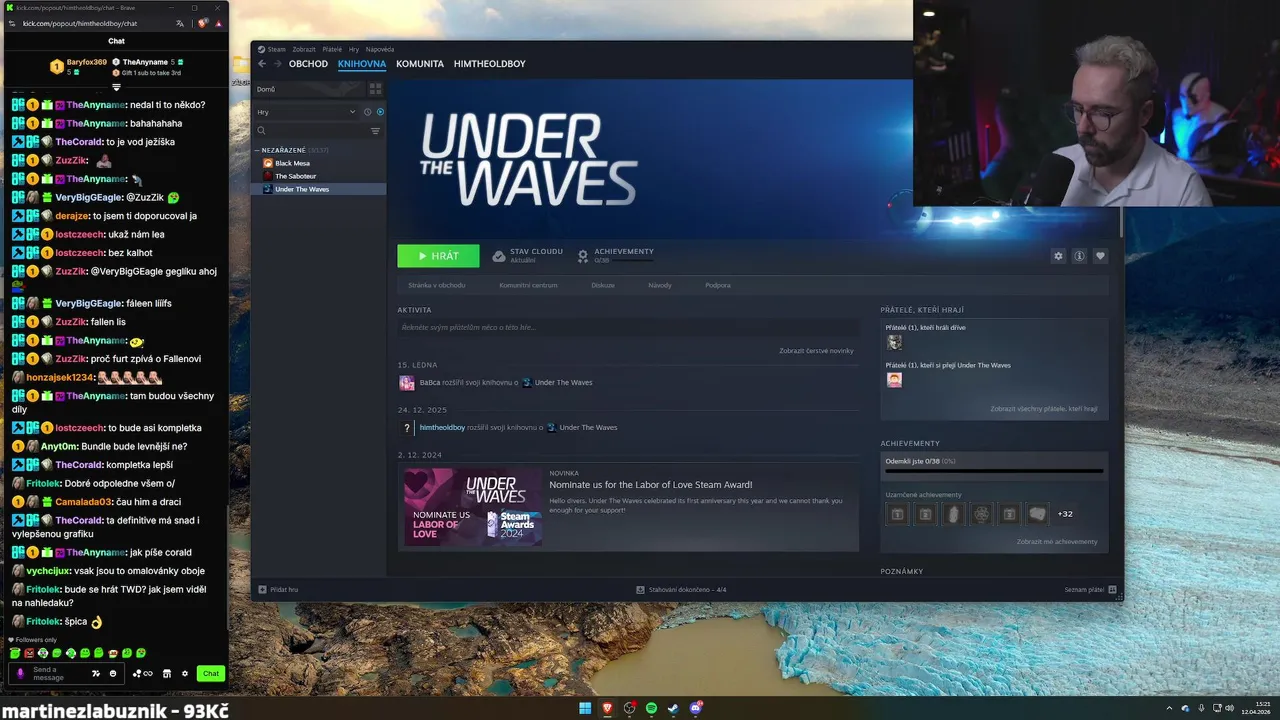Open Windows Start menu
The height and width of the screenshot is (720, 1280).
tap(585, 708)
